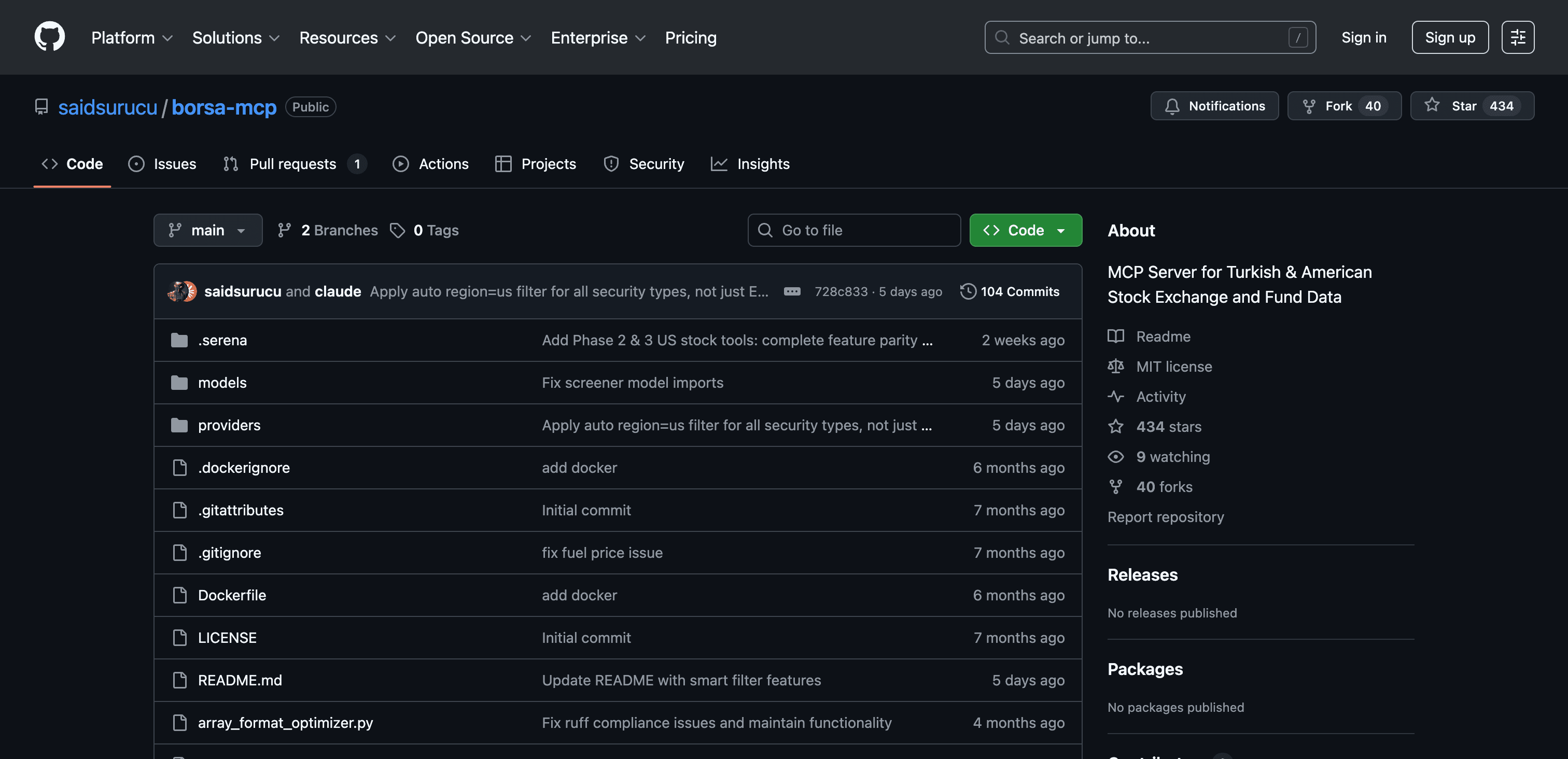Open the README.md file
The image size is (1568, 759).
pos(240,680)
